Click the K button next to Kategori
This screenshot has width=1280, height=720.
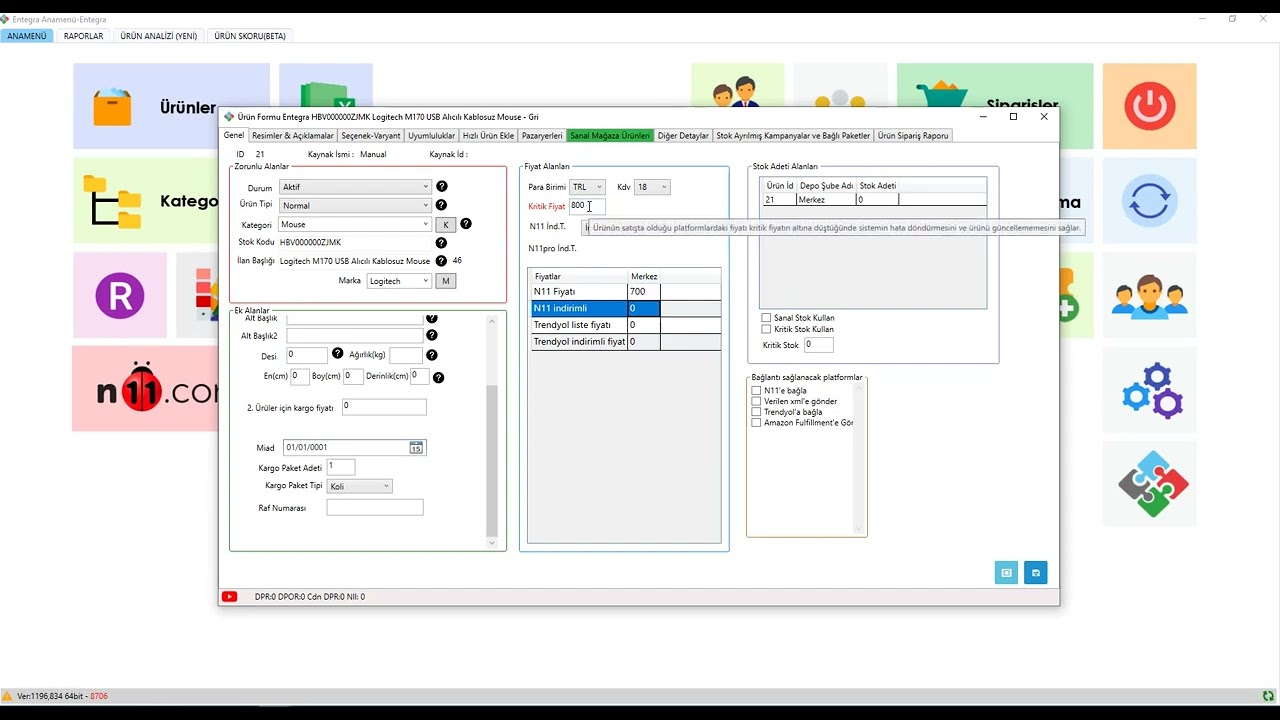tap(446, 225)
